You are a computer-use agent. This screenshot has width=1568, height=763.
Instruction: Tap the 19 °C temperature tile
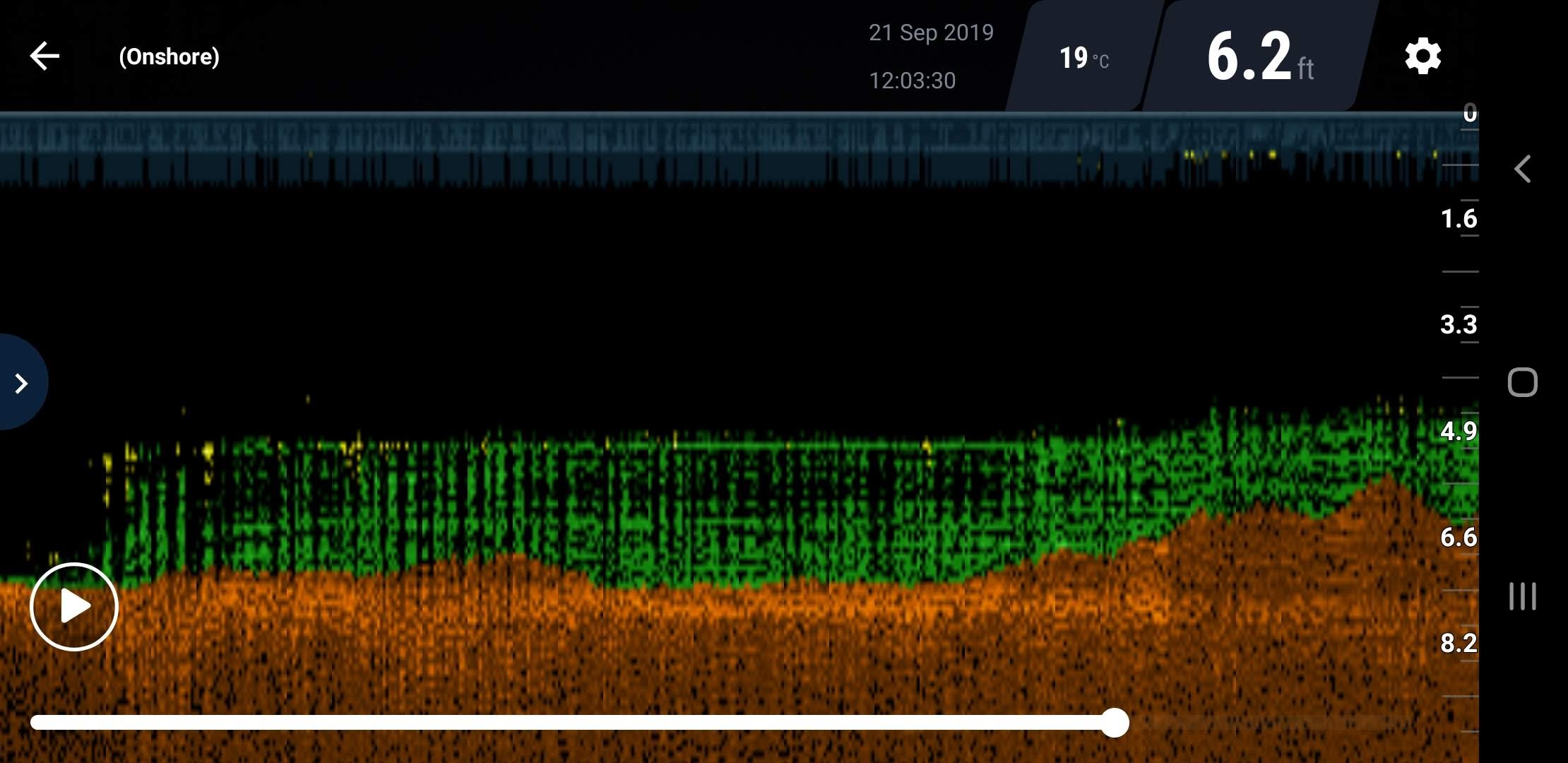(x=1083, y=58)
